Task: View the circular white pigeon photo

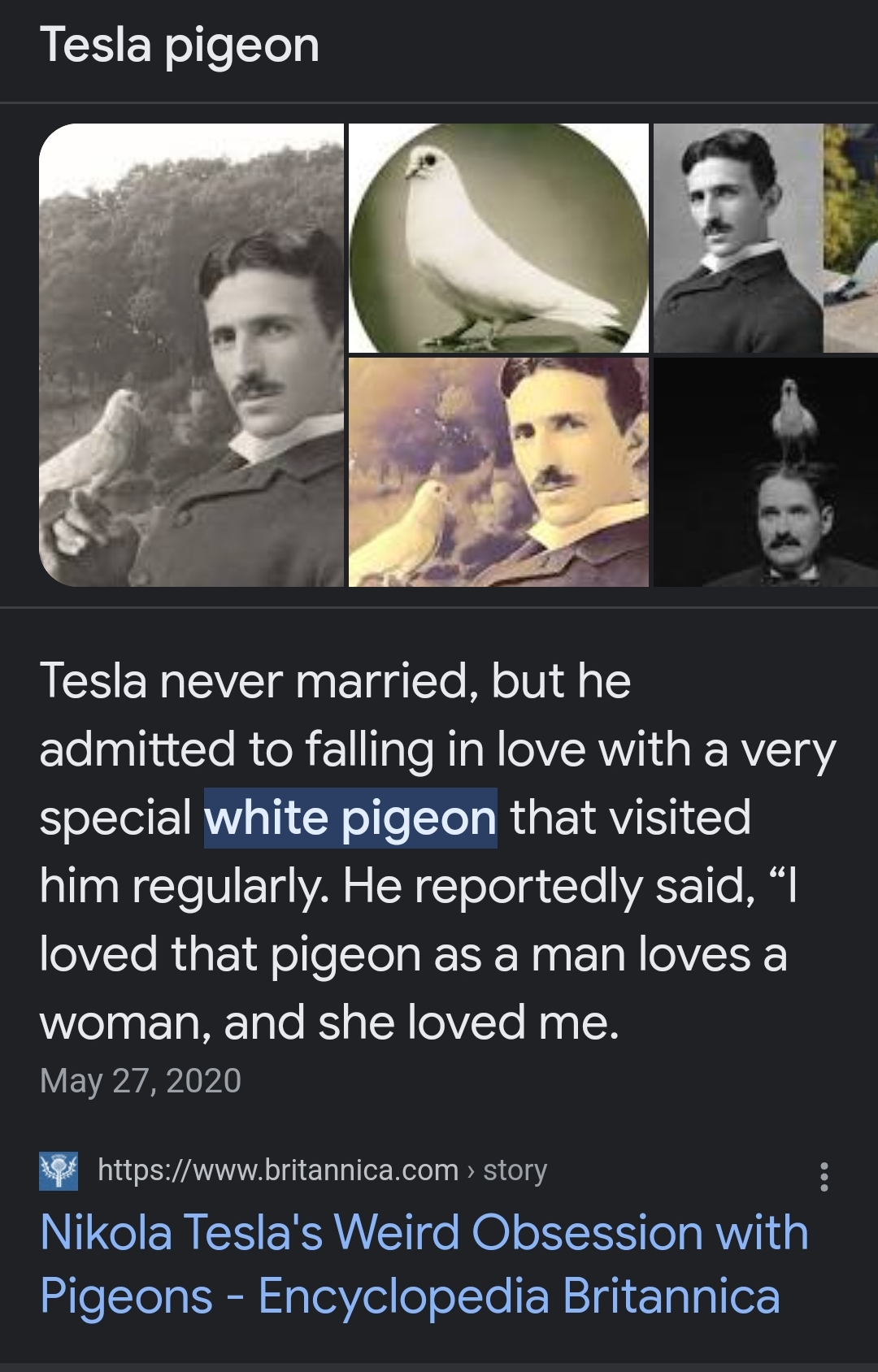Action: click(498, 238)
